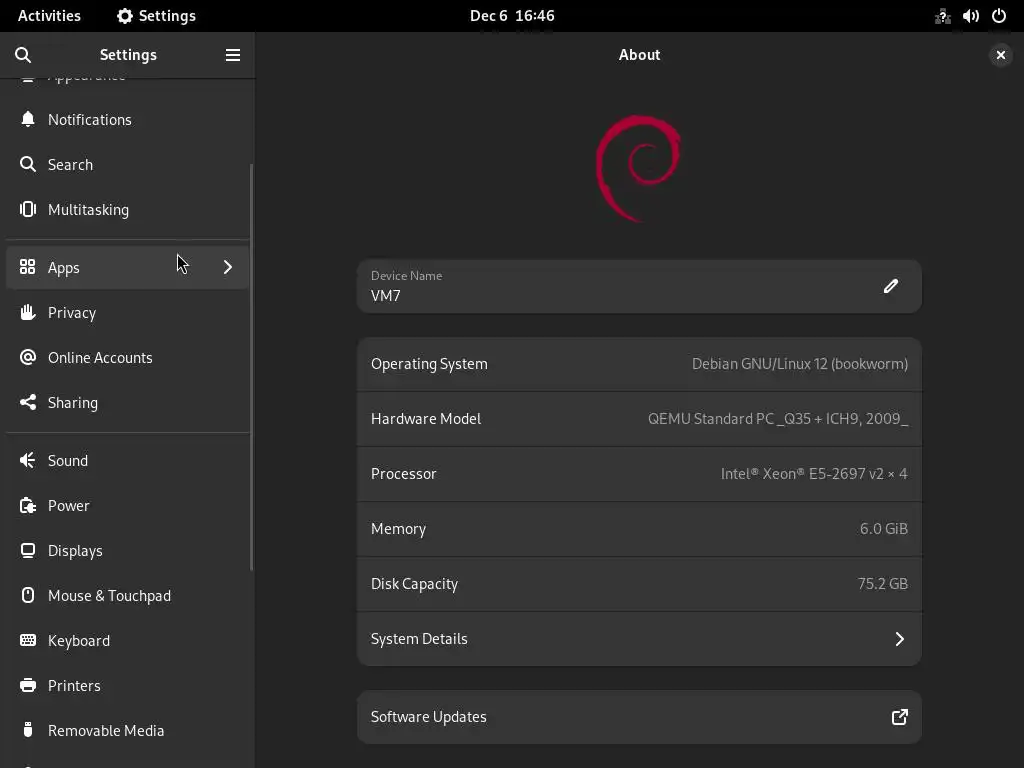Click the Mouse & Touchpad icon
Screen dimensions: 1024x768
[27, 595]
